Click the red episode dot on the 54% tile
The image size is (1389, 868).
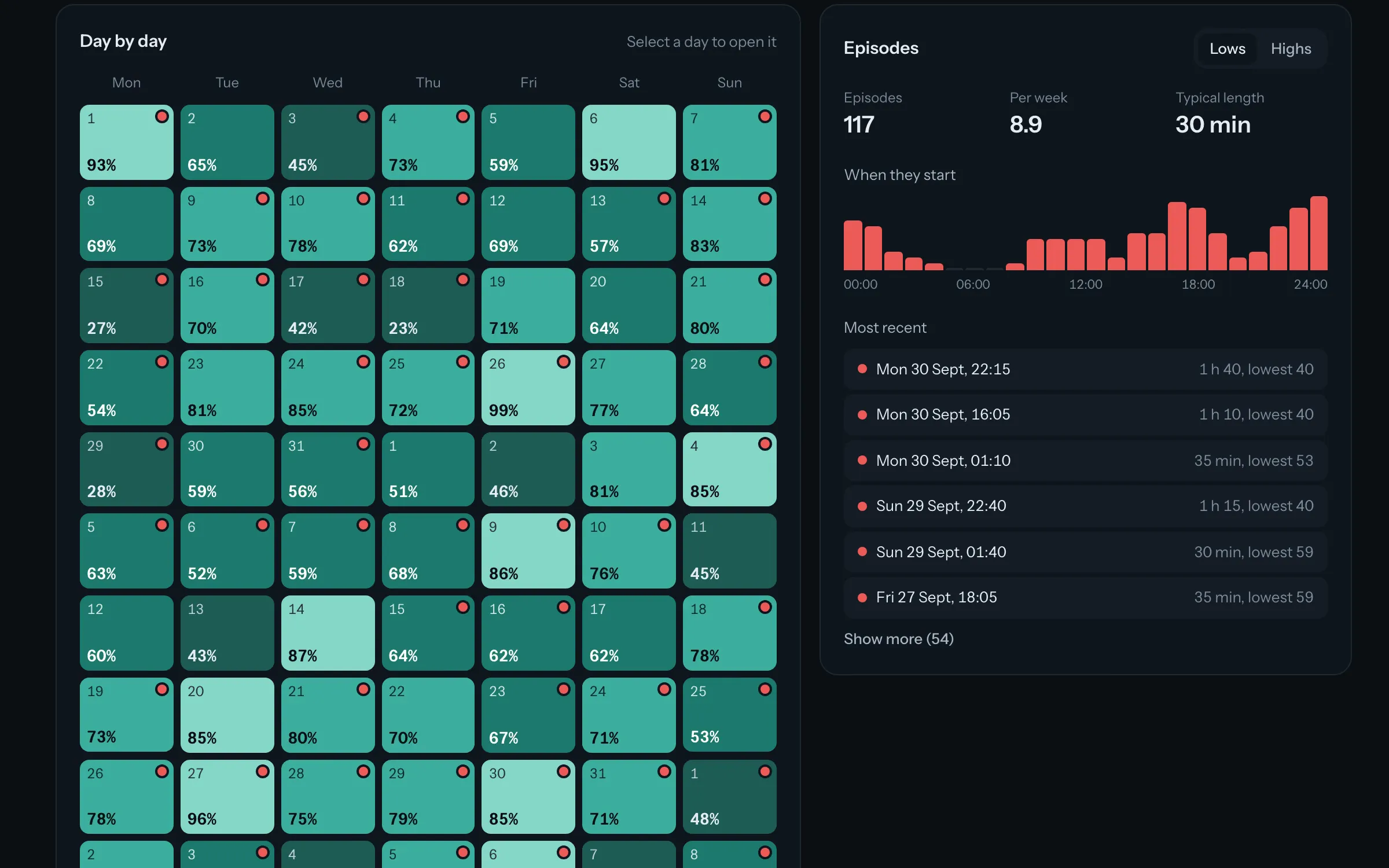click(162, 362)
